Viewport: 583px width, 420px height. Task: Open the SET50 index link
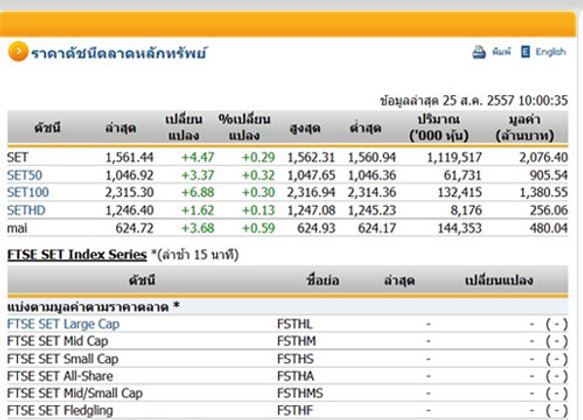(x=25, y=175)
